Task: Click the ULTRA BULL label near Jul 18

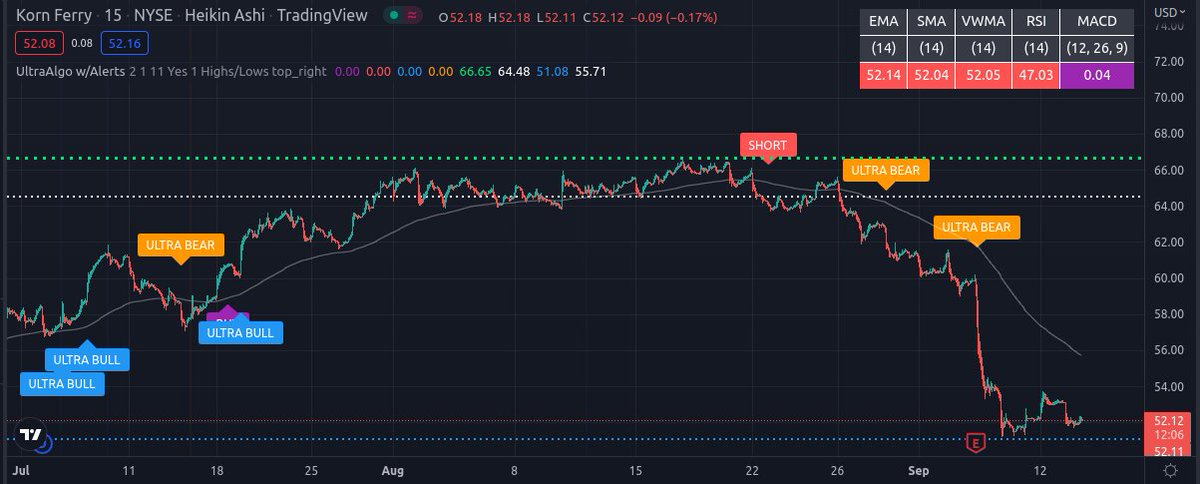Action: click(x=241, y=332)
